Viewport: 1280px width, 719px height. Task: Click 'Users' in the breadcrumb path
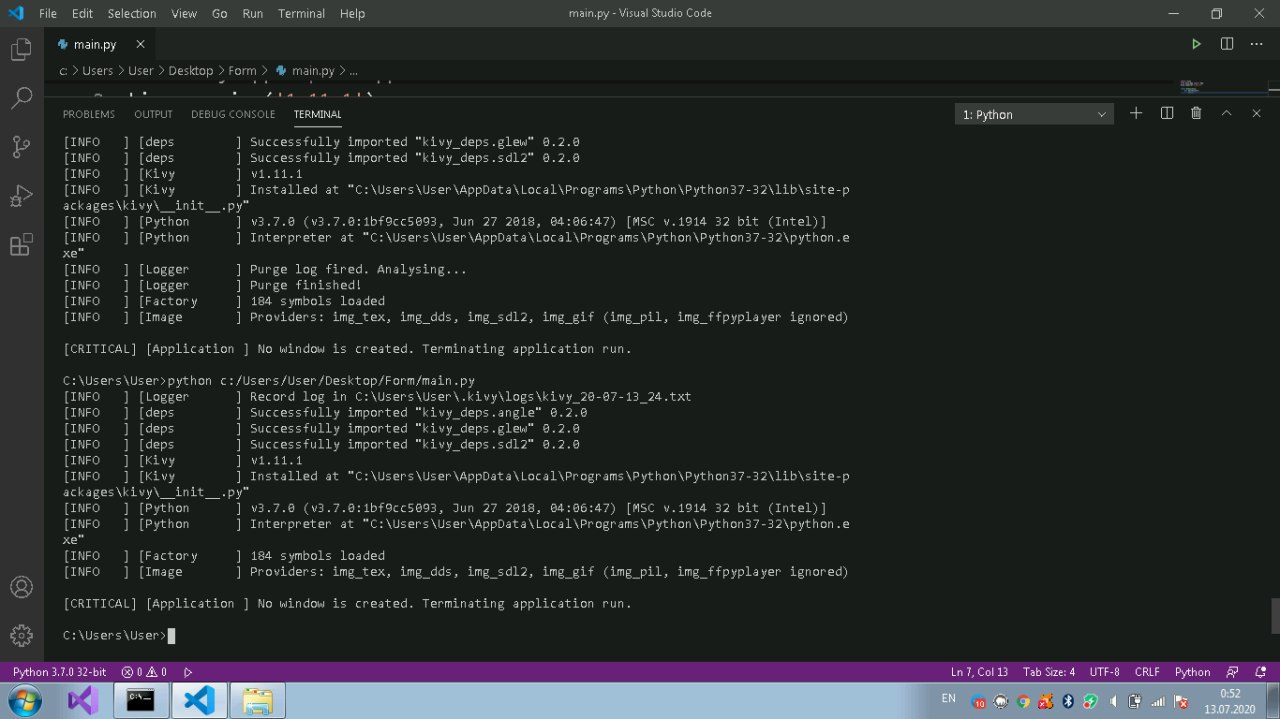point(98,71)
